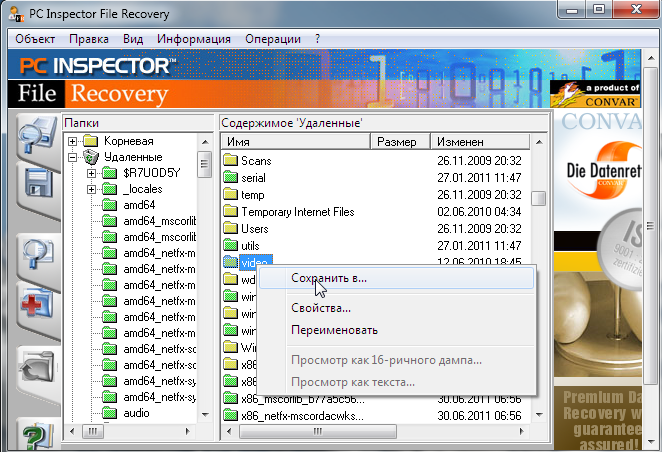662x452 pixels.
Task: Sort list by Изменен column header
Action: (x=480, y=141)
